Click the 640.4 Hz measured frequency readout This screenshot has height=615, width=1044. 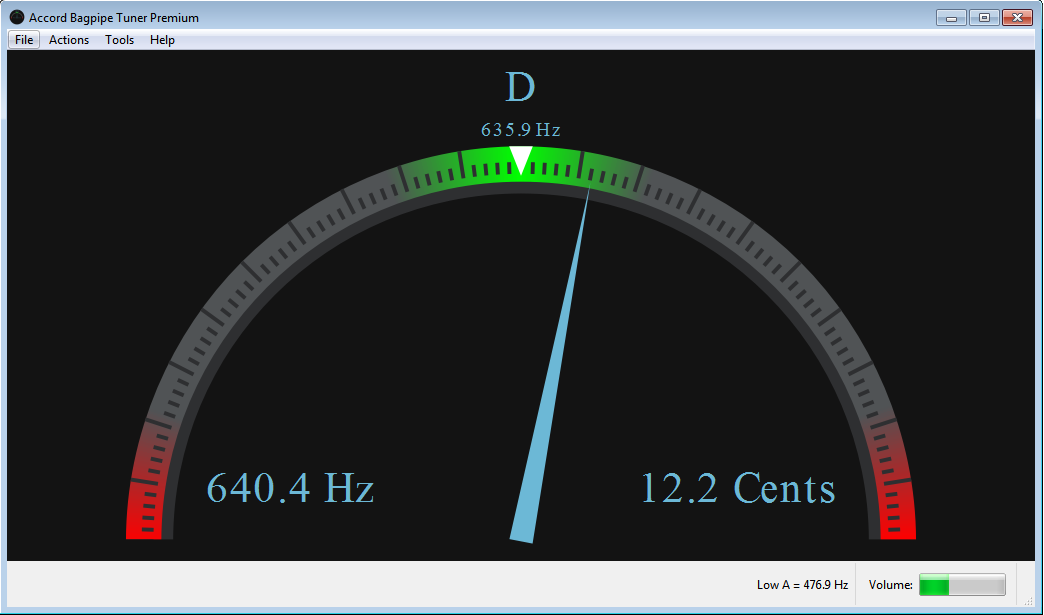290,488
